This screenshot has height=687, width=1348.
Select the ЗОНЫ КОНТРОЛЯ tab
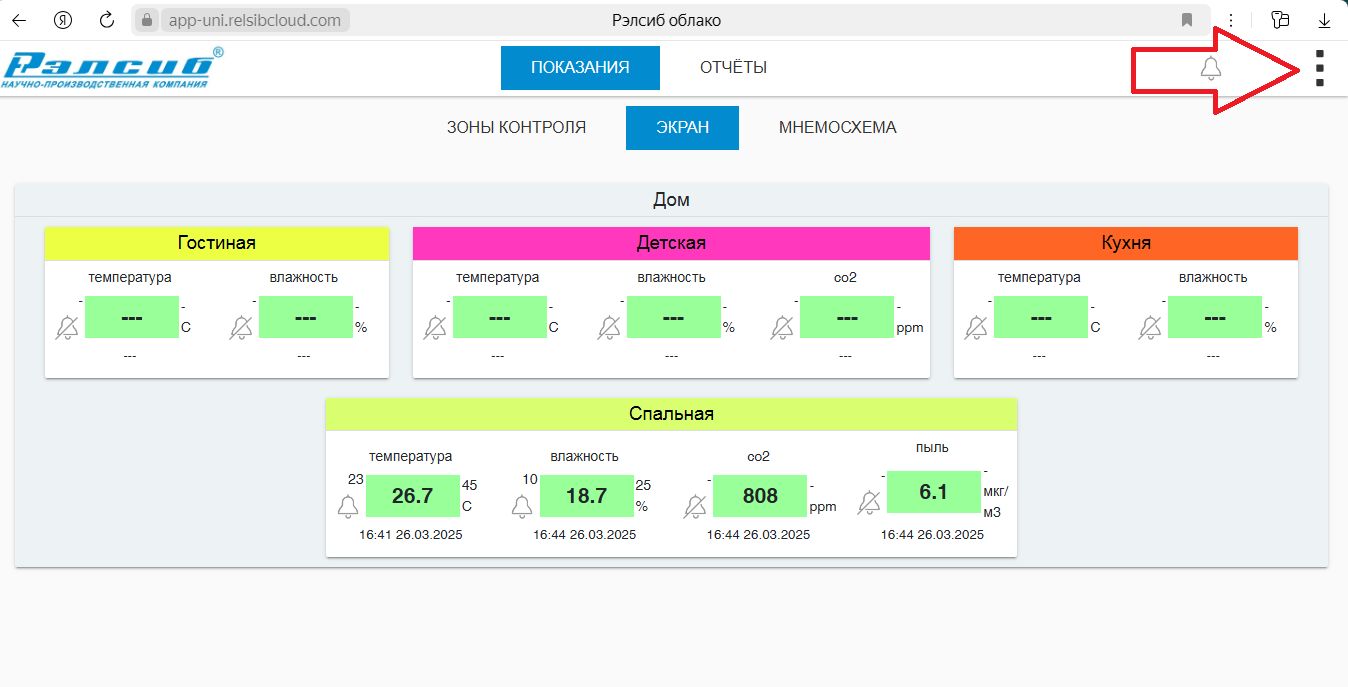click(x=516, y=128)
